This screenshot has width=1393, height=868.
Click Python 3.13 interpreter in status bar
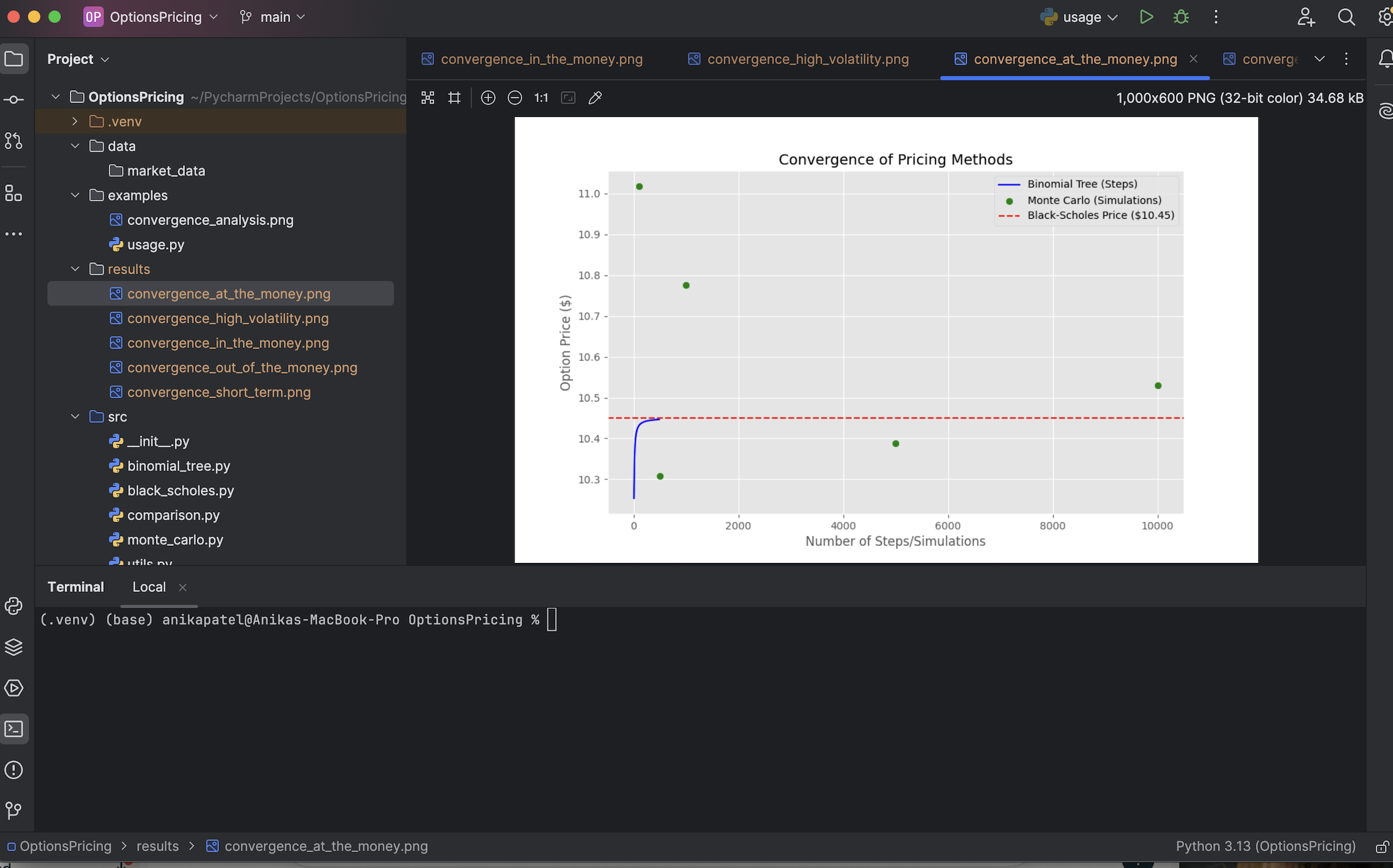coord(1265,846)
